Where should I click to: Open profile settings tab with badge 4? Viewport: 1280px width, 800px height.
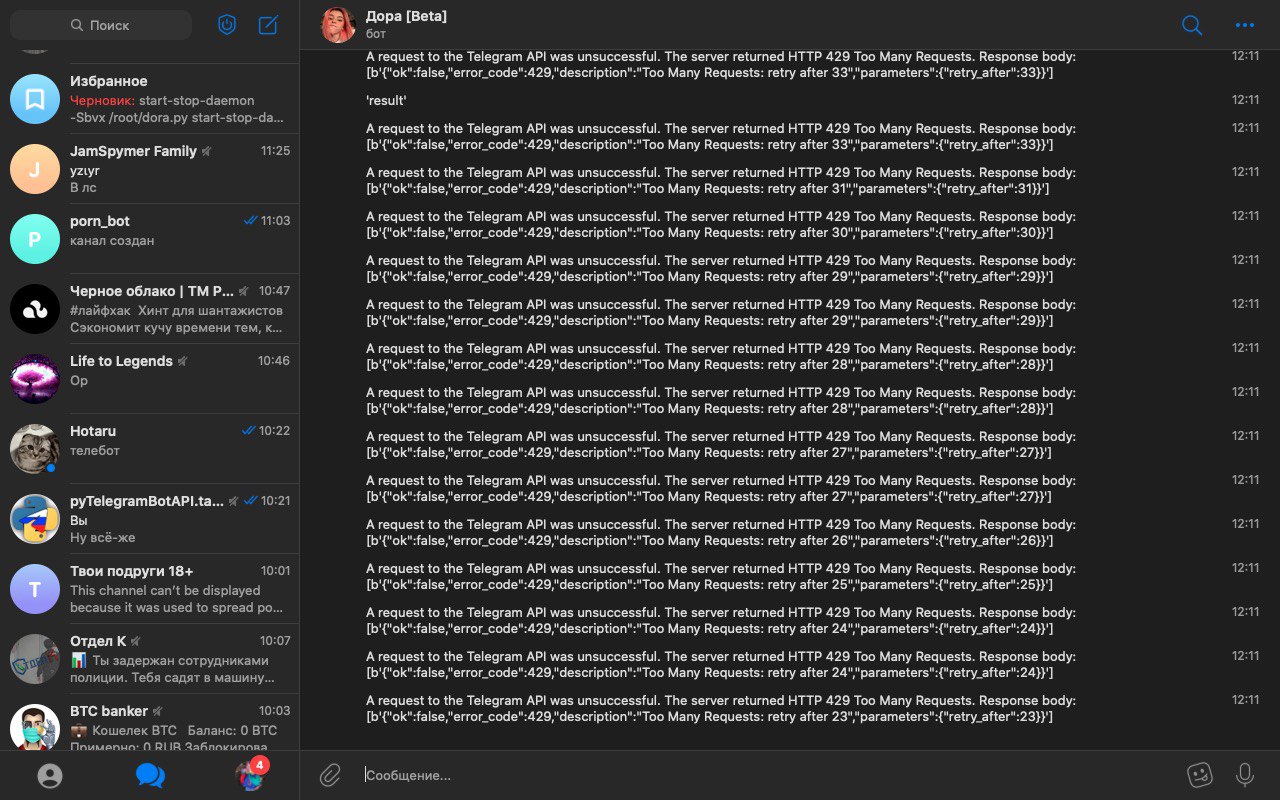pyautogui.click(x=250, y=775)
